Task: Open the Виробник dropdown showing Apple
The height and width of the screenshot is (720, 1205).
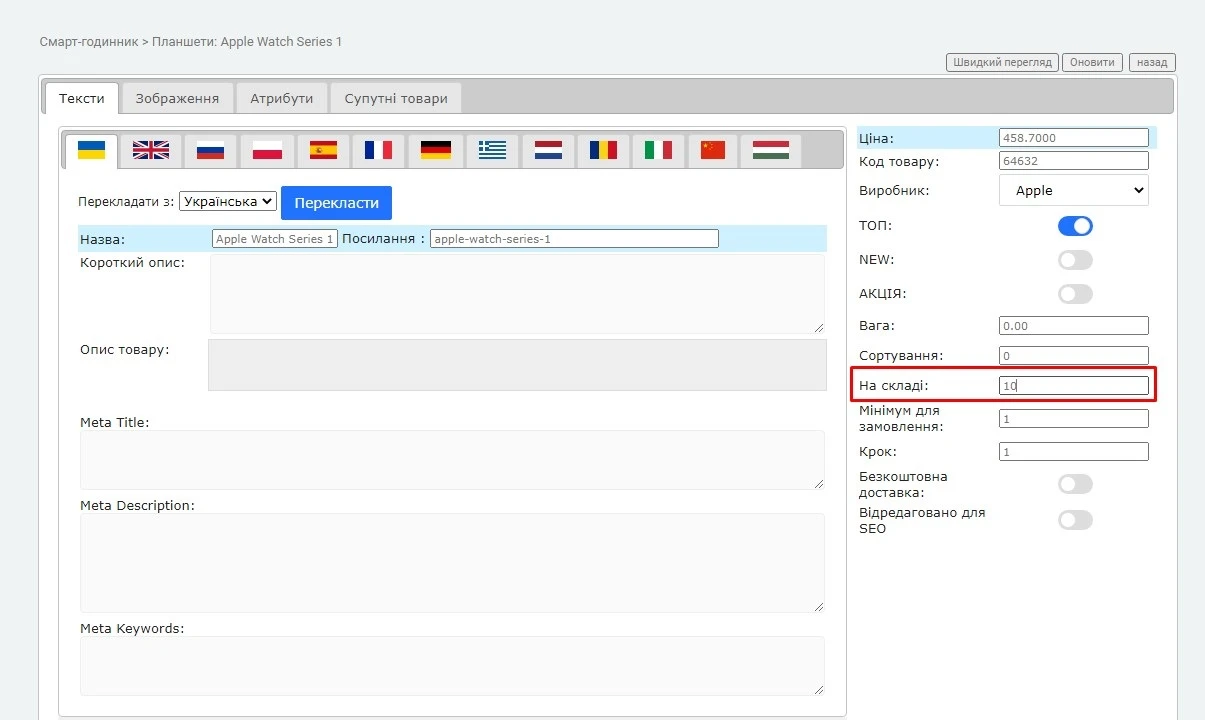Action: click(1073, 190)
